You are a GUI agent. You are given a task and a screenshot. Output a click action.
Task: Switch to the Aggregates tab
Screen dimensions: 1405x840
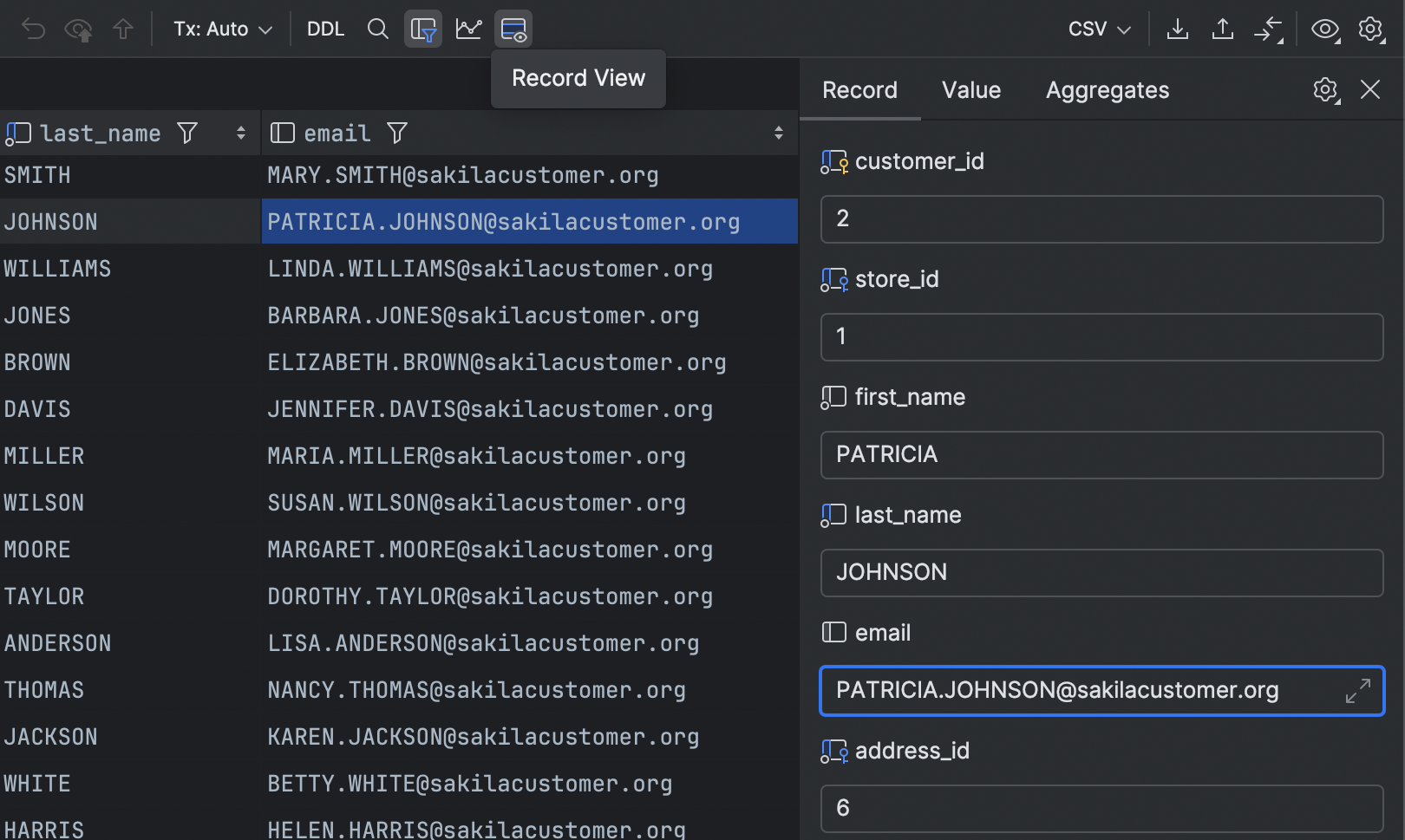click(1107, 89)
